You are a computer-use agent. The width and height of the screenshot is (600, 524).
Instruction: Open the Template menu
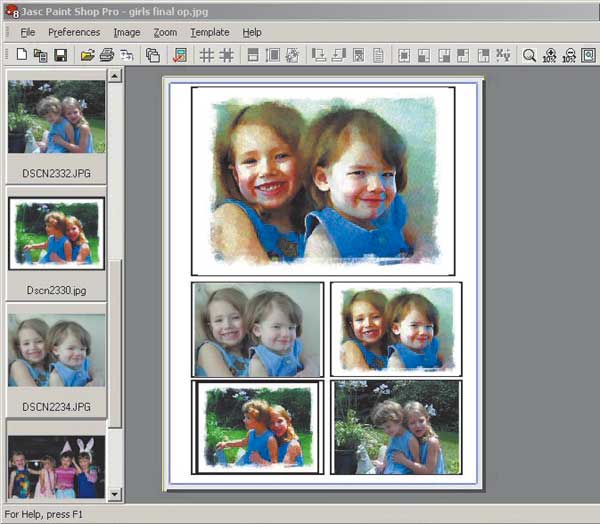209,32
